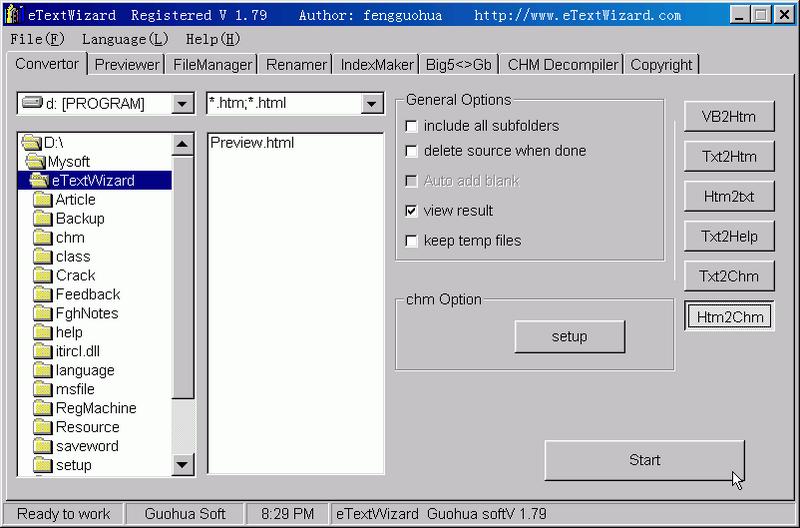The height and width of the screenshot is (528, 800).
Task: Click the eTextWizard Guohua softV 1.79 status text
Action: [x=441, y=514]
